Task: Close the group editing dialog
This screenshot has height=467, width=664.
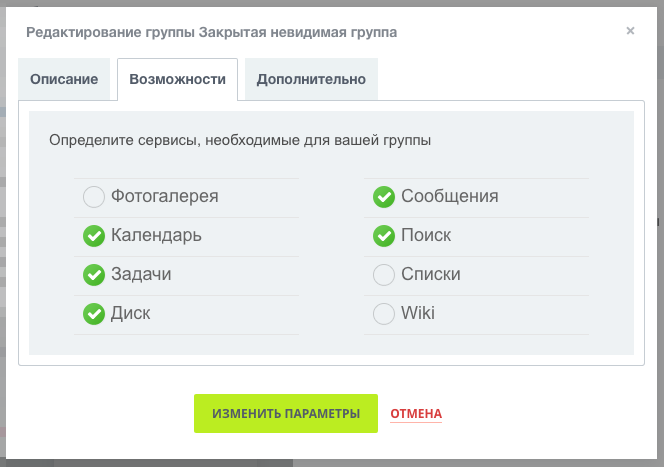Action: [630, 31]
